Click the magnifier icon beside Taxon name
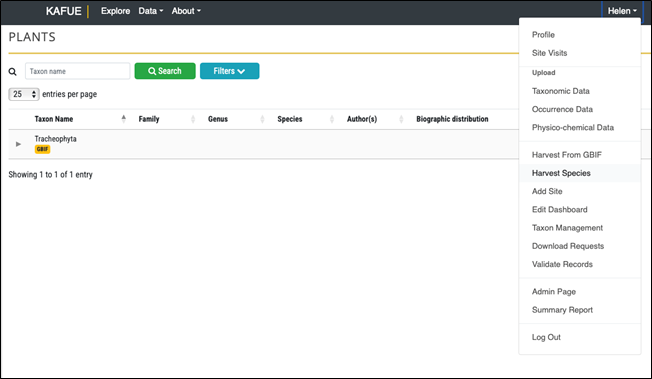 13,72
